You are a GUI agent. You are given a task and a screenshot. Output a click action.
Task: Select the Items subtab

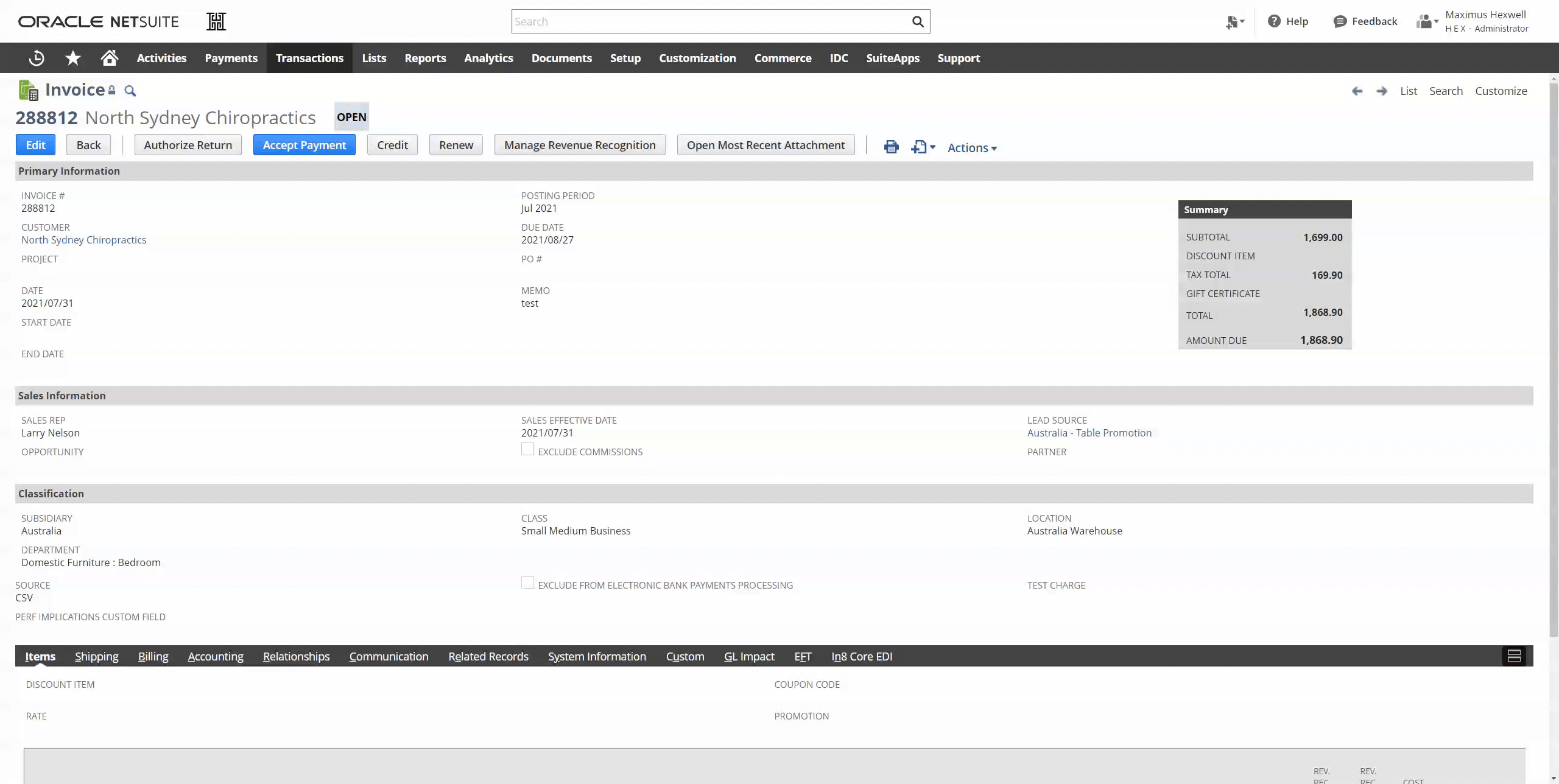pos(40,656)
